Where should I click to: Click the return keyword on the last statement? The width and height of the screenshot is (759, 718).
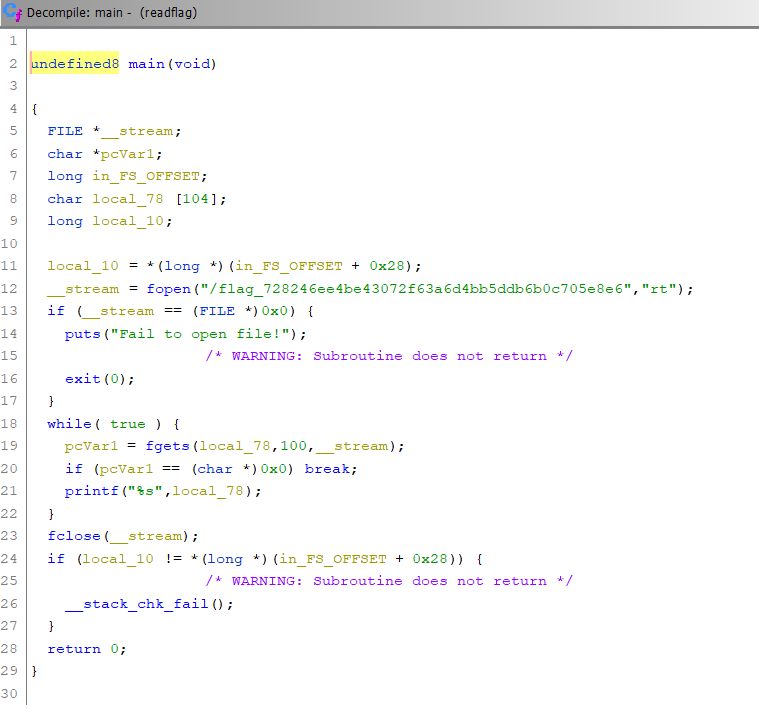pyautogui.click(x=72, y=649)
